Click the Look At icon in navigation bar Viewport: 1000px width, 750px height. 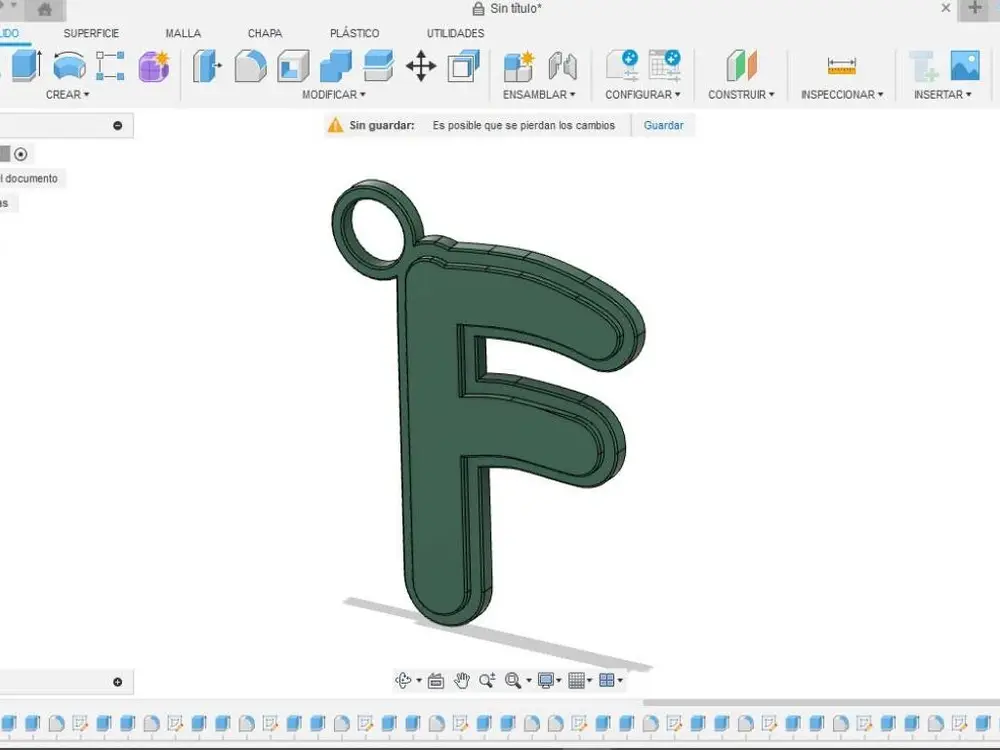click(x=436, y=680)
